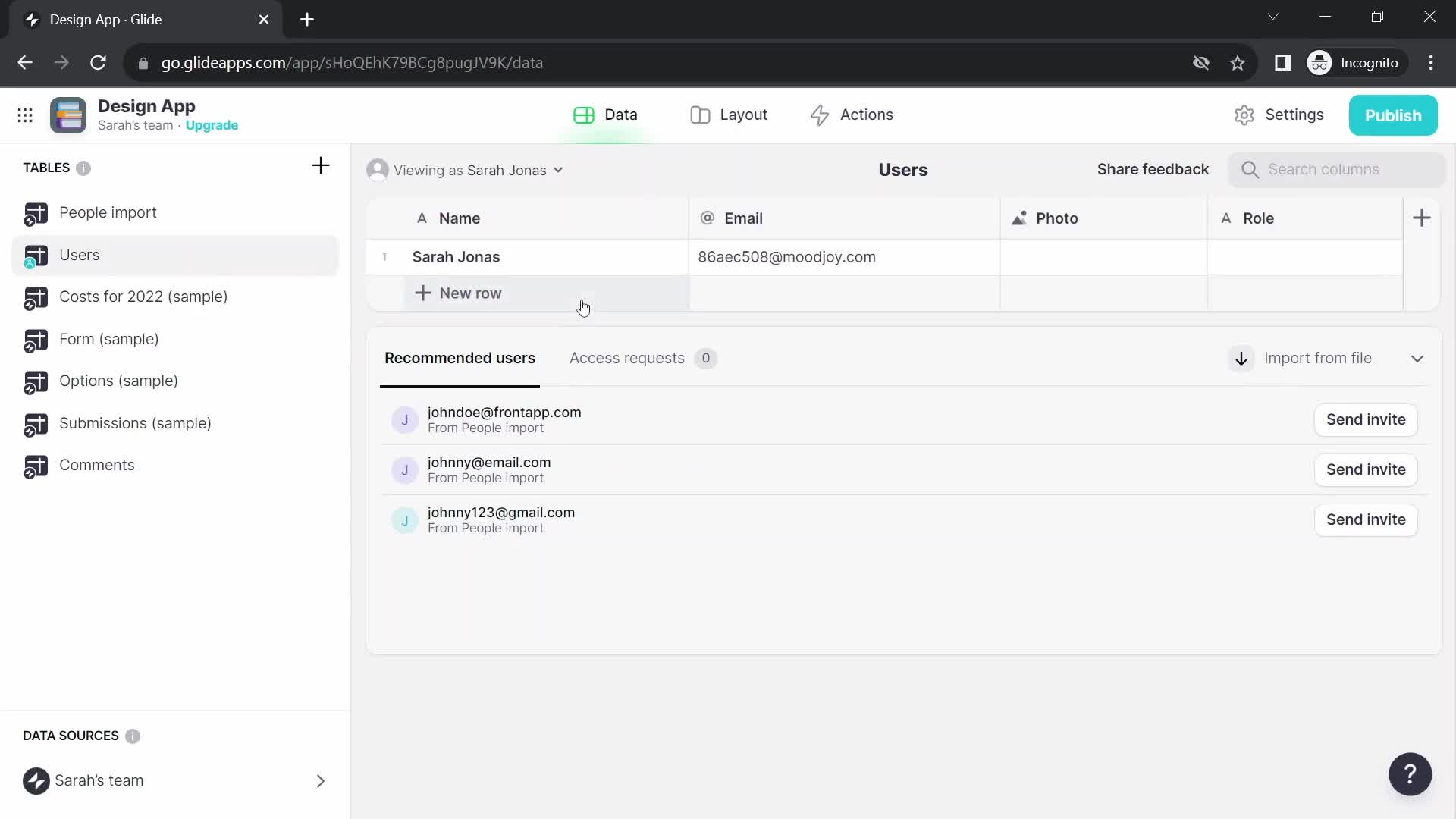Click the Data navigation icon
Viewport: 1456px width, 819px height.
tap(583, 114)
